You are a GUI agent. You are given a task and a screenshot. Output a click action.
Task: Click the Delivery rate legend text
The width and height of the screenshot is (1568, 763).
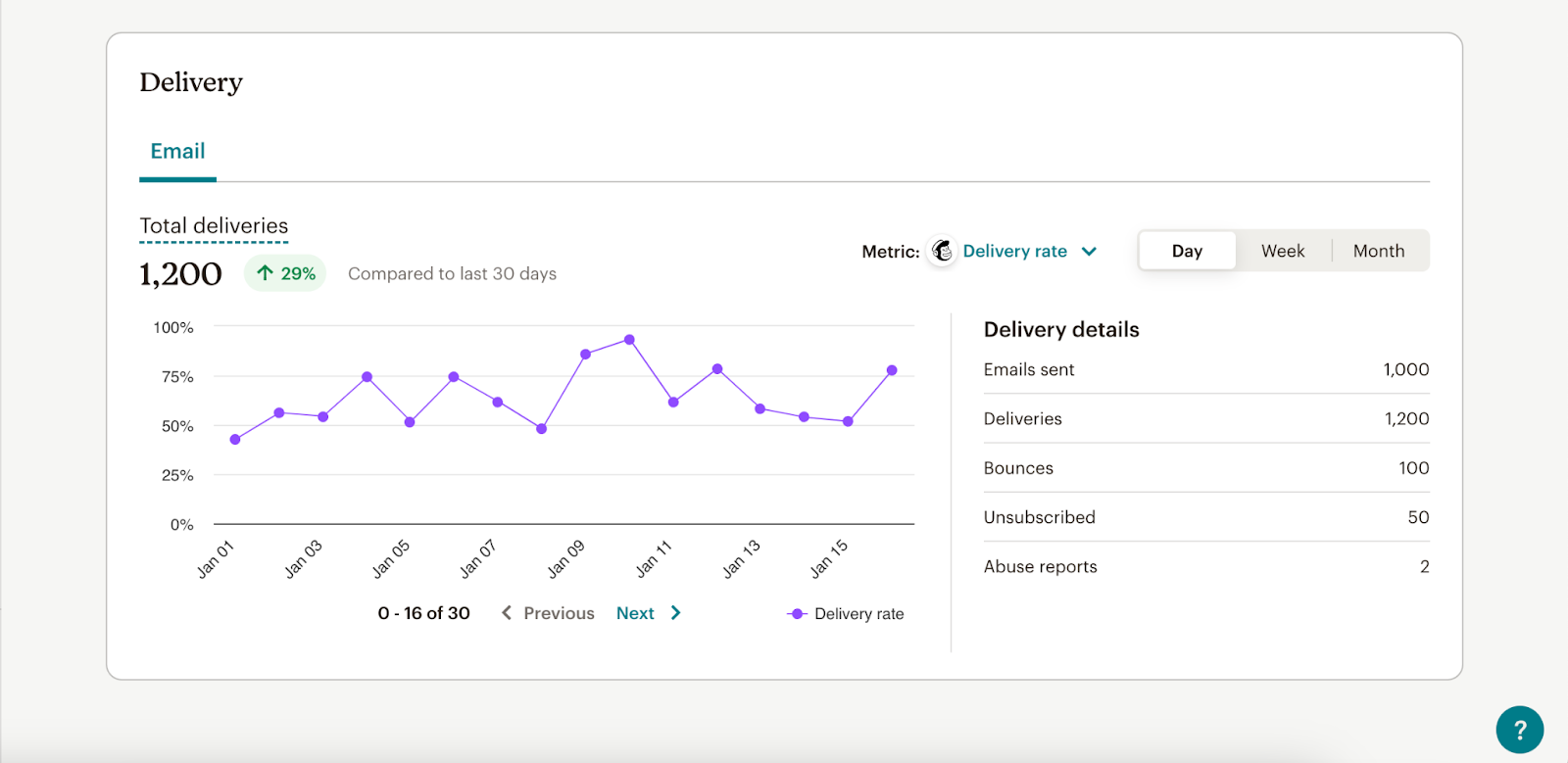click(x=859, y=614)
